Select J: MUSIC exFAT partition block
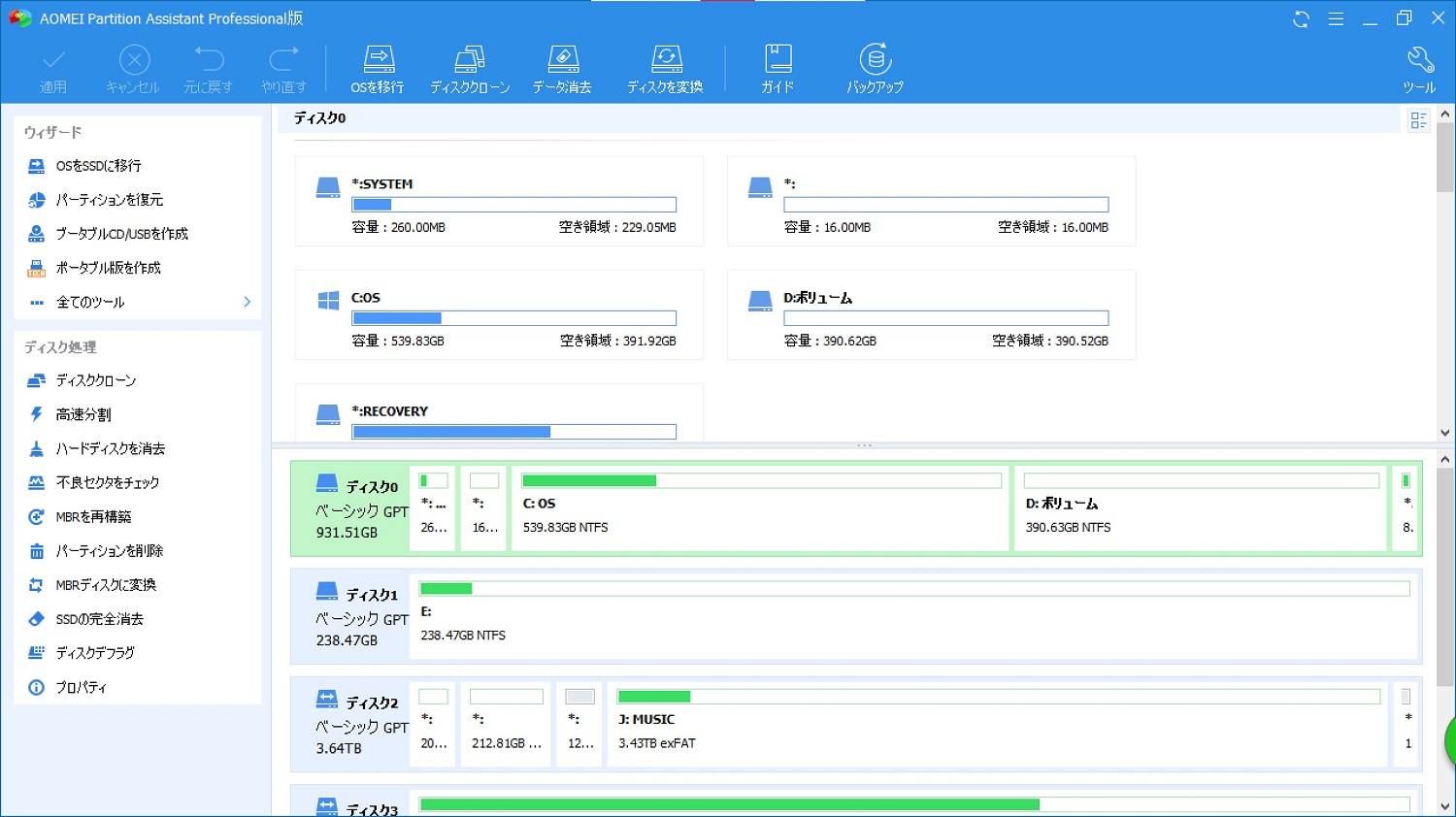The image size is (1456, 817). pyautogui.click(x=998, y=724)
